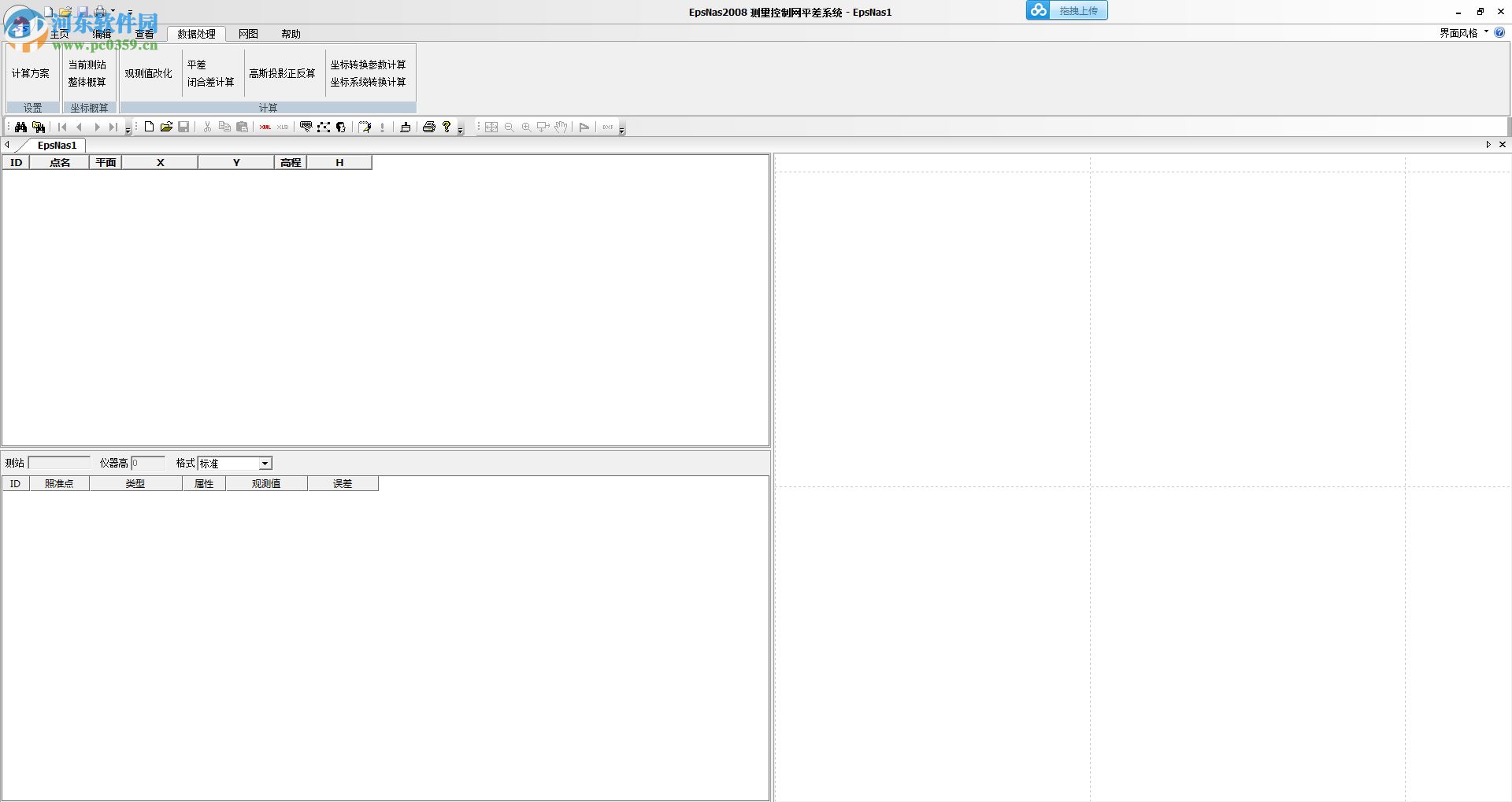Switch to the 查看 ribbon tab
1512x802 pixels.
click(x=145, y=34)
